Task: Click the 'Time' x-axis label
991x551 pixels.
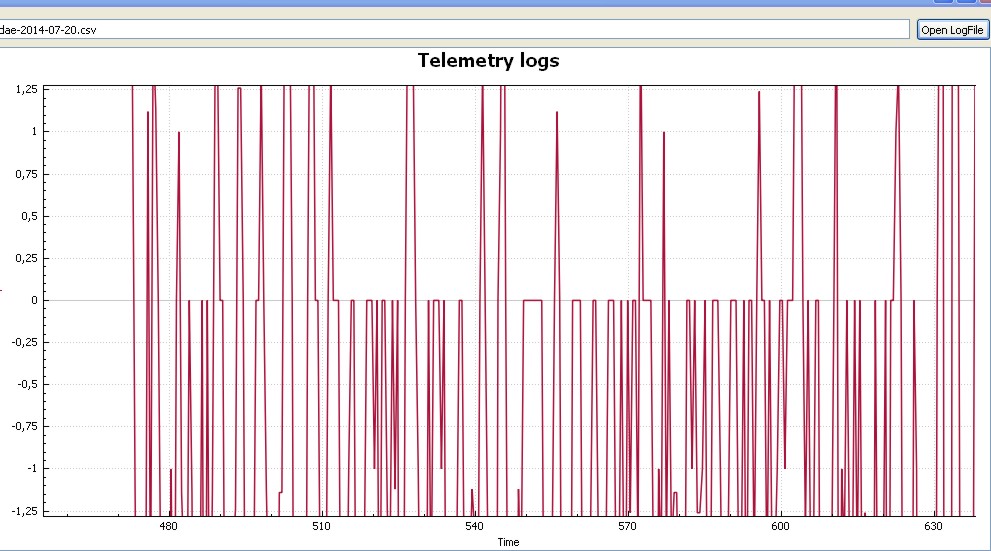Action: (508, 542)
